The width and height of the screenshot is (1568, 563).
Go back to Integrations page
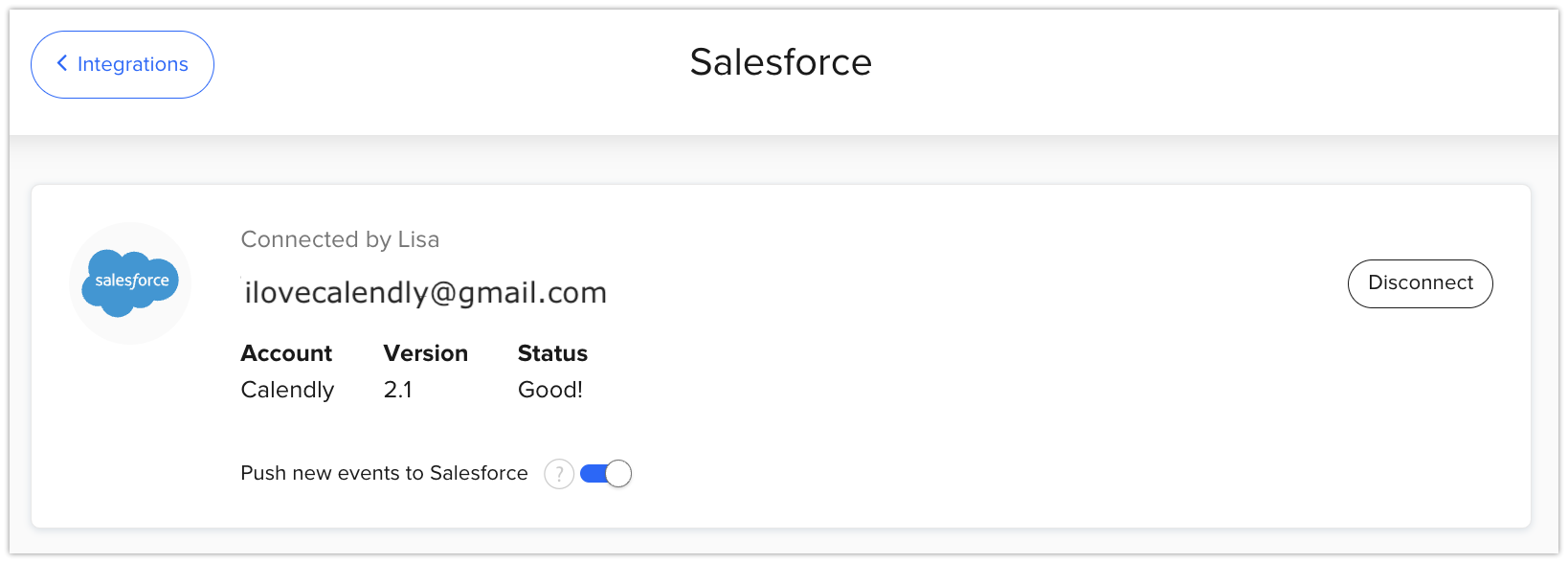pos(123,64)
